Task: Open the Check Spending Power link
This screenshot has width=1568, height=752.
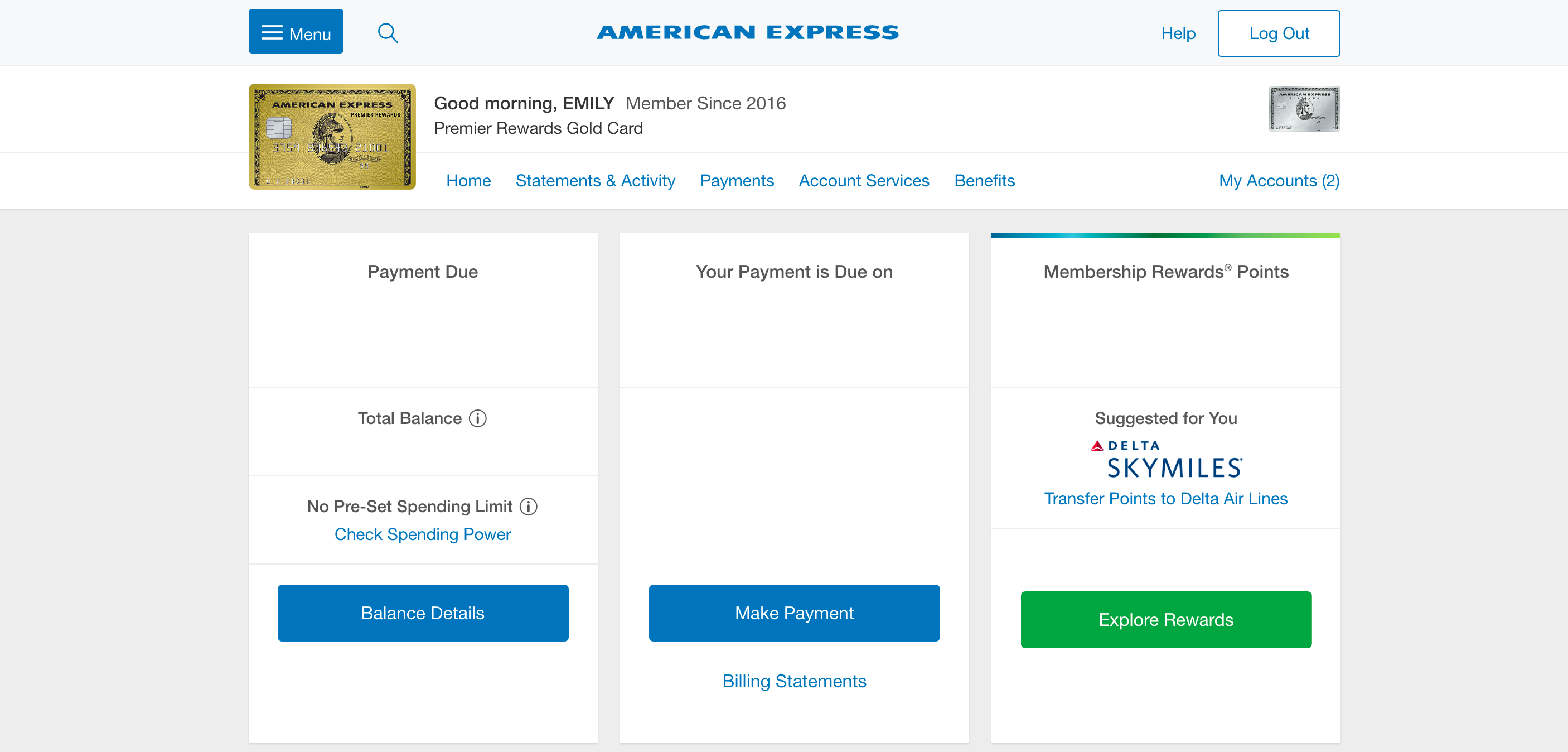Action: (423, 534)
